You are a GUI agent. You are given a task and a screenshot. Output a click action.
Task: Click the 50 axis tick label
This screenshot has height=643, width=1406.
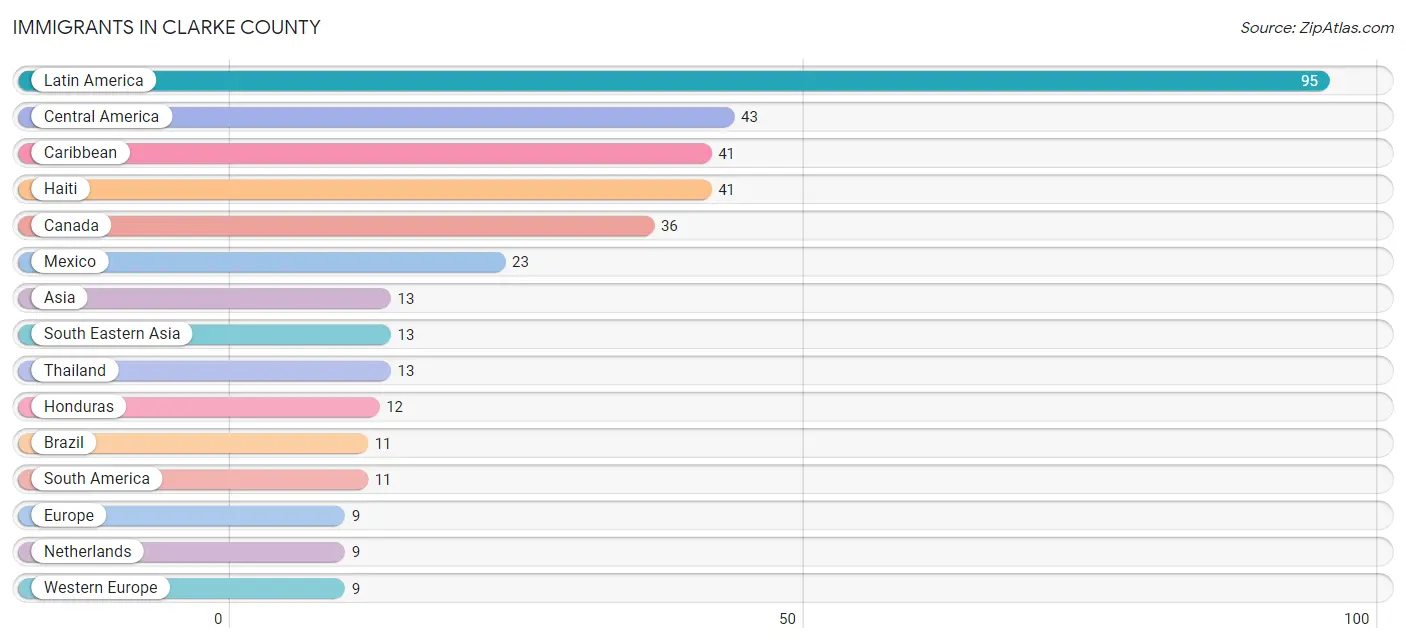(x=788, y=619)
